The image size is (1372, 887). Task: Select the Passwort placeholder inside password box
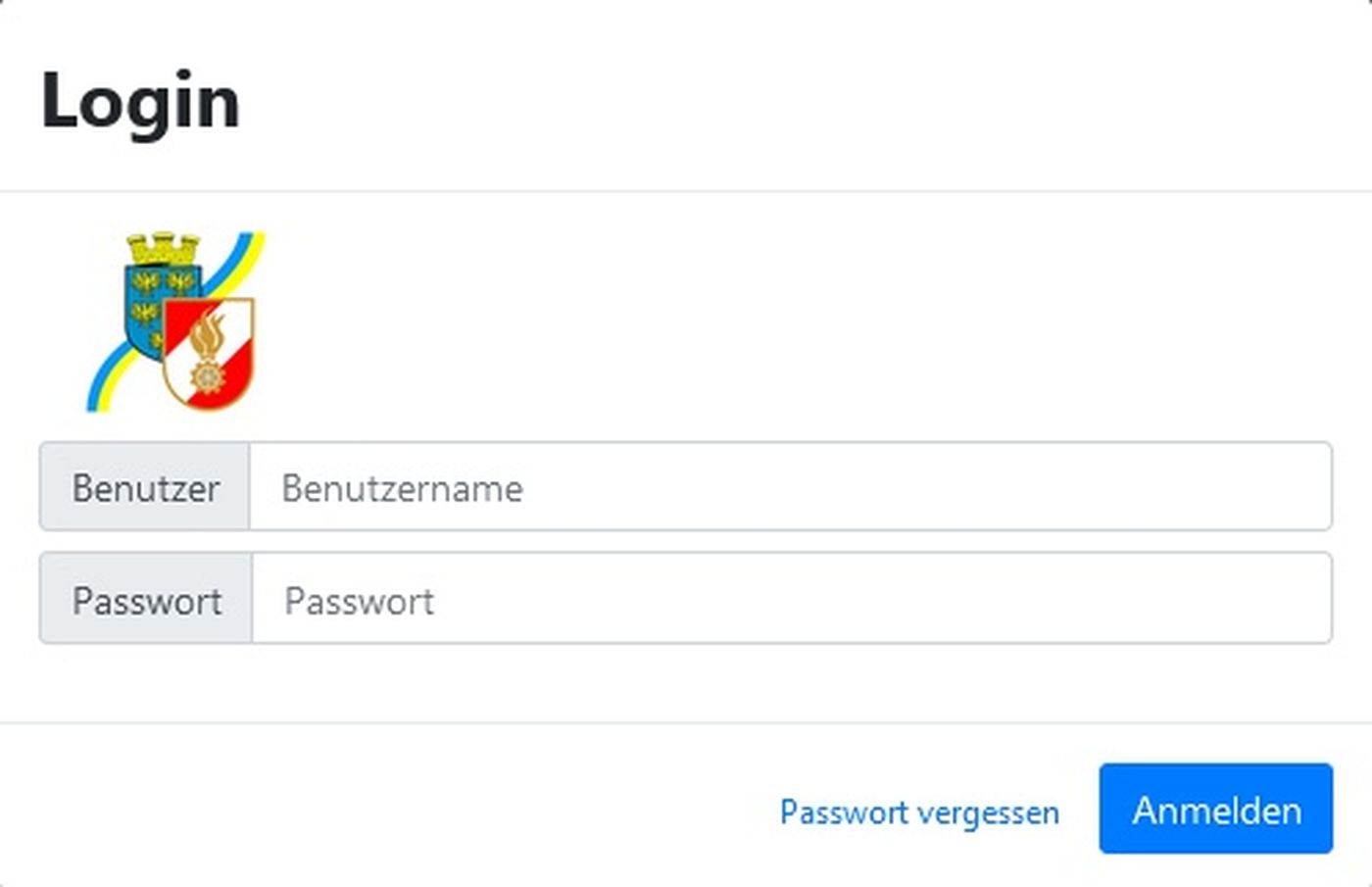pyautogui.click(x=359, y=601)
